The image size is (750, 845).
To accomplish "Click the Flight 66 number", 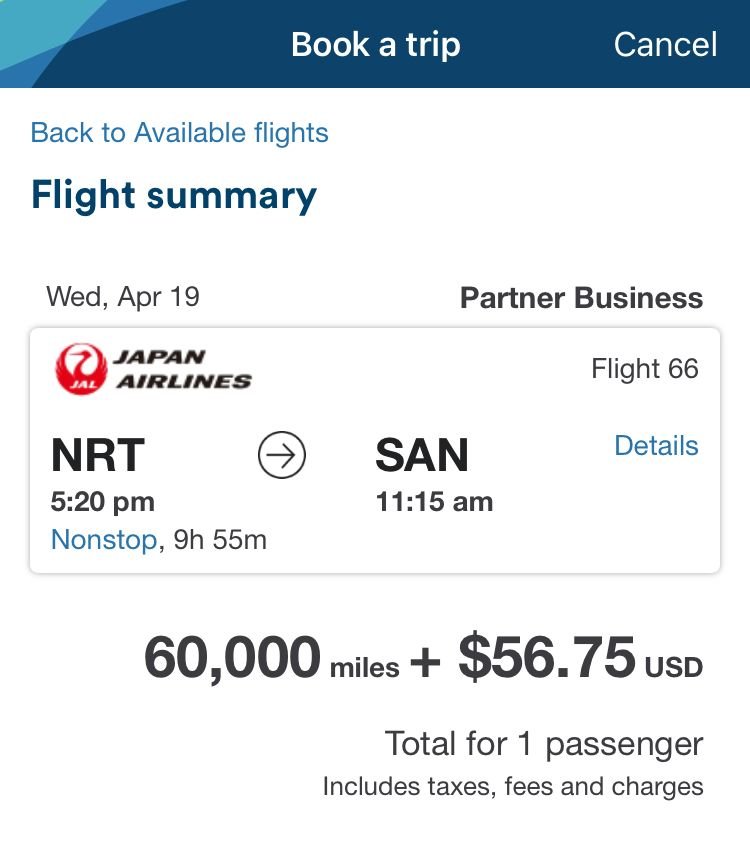I will tap(645, 369).
